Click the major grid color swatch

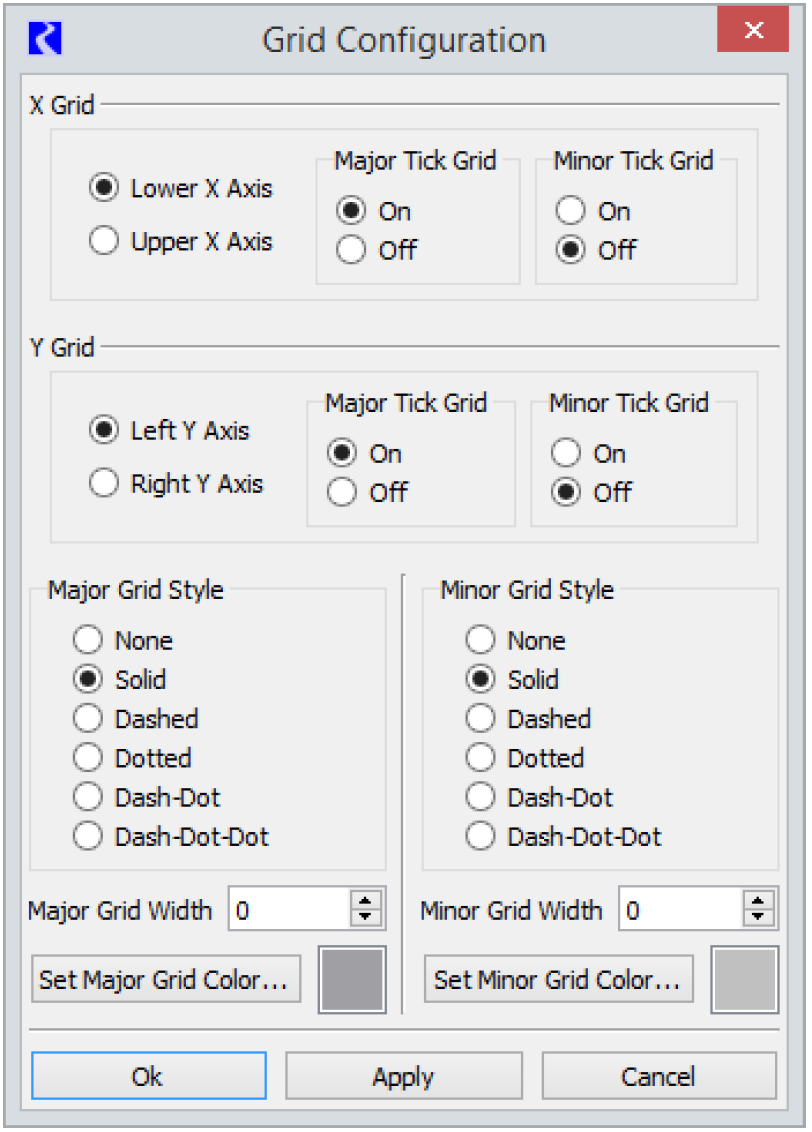[x=351, y=980]
